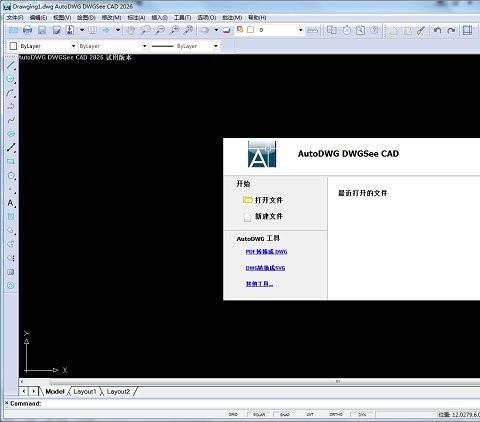Select the thick diagonal line tool
The width and height of the screenshot is (480, 422).
pyautogui.click(x=11, y=148)
